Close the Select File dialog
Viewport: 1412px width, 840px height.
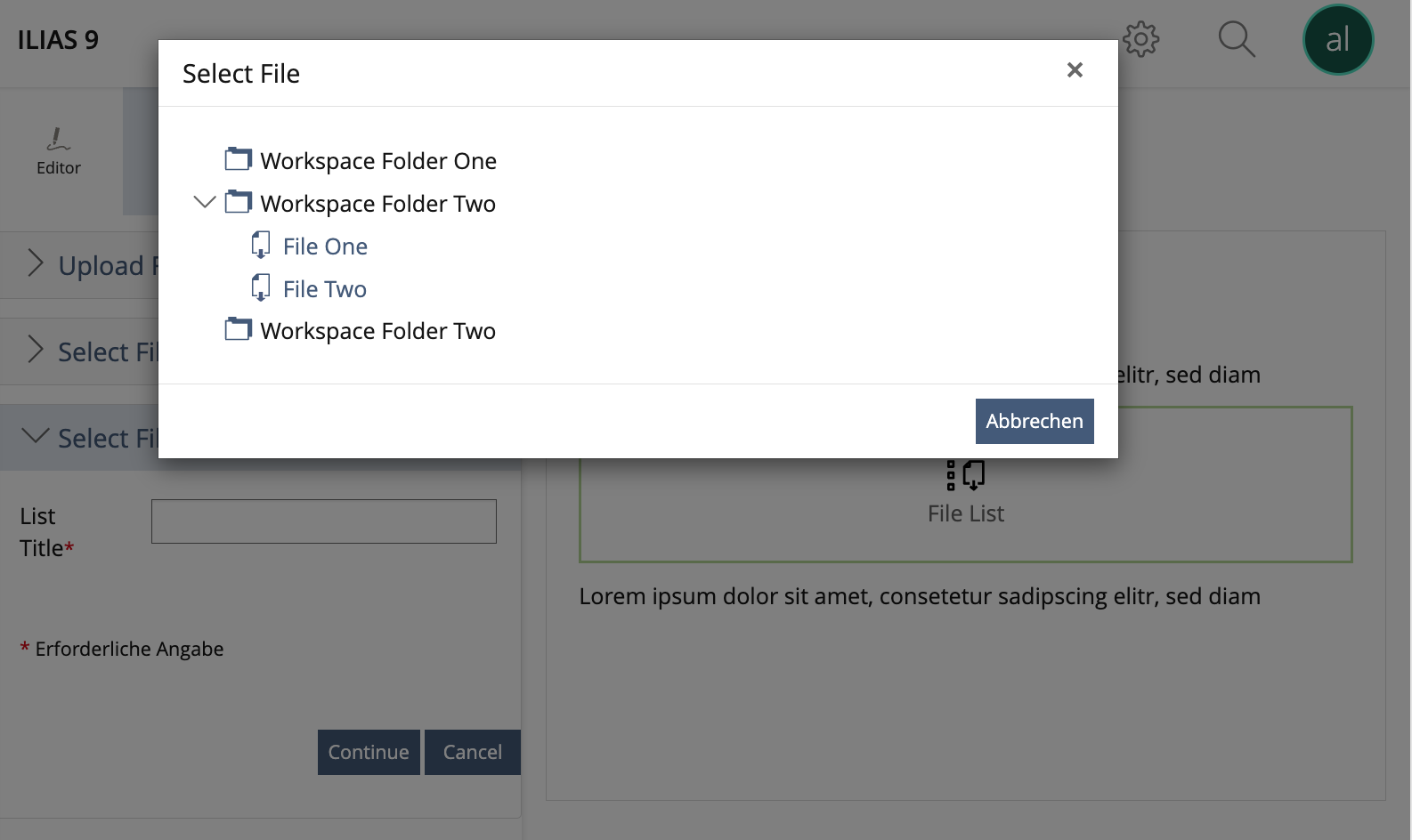(1075, 70)
